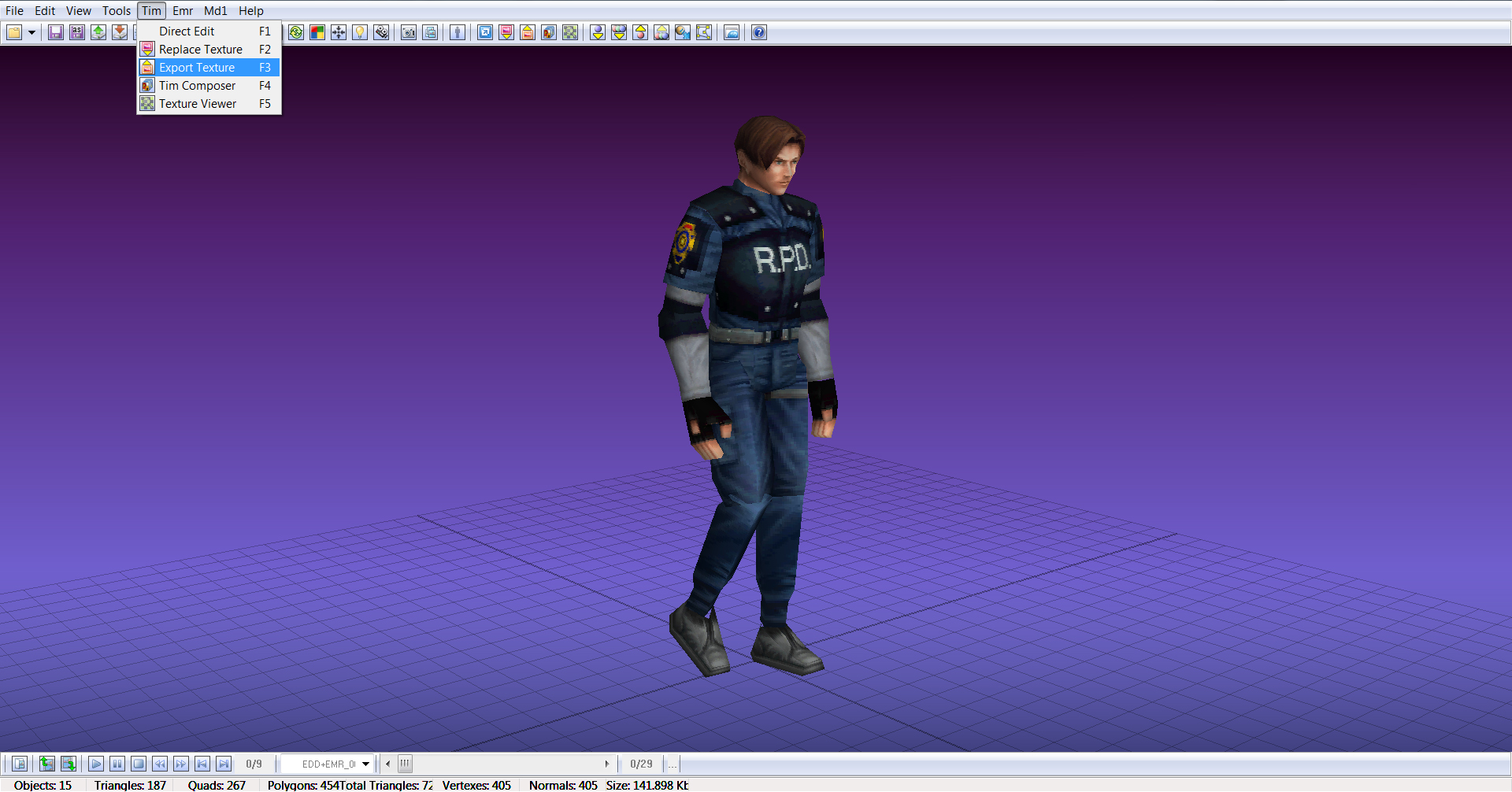Fast forward animation with double-right arrows
1512x792 pixels.
pos(181,764)
